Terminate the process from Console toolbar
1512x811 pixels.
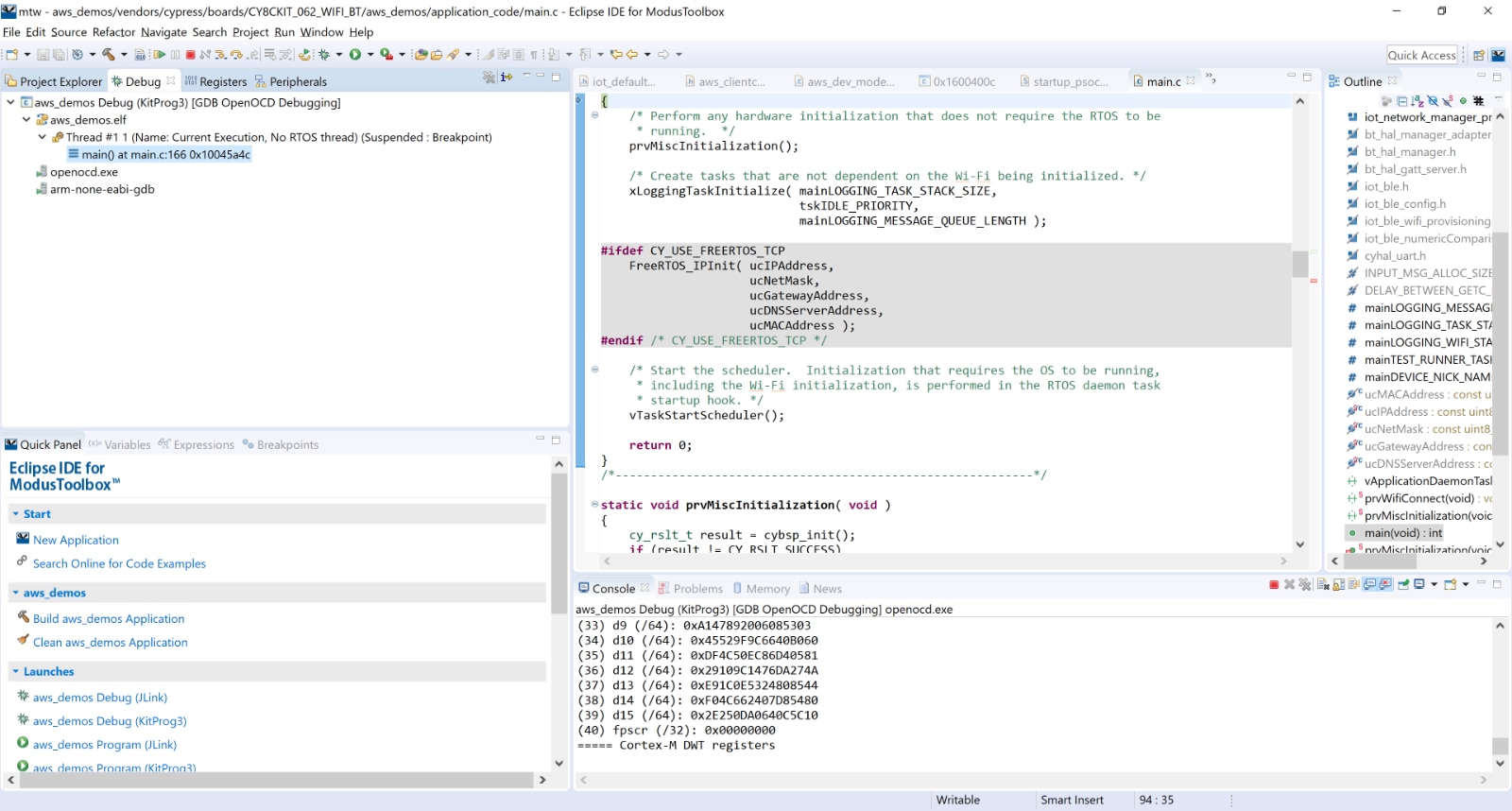click(1274, 585)
